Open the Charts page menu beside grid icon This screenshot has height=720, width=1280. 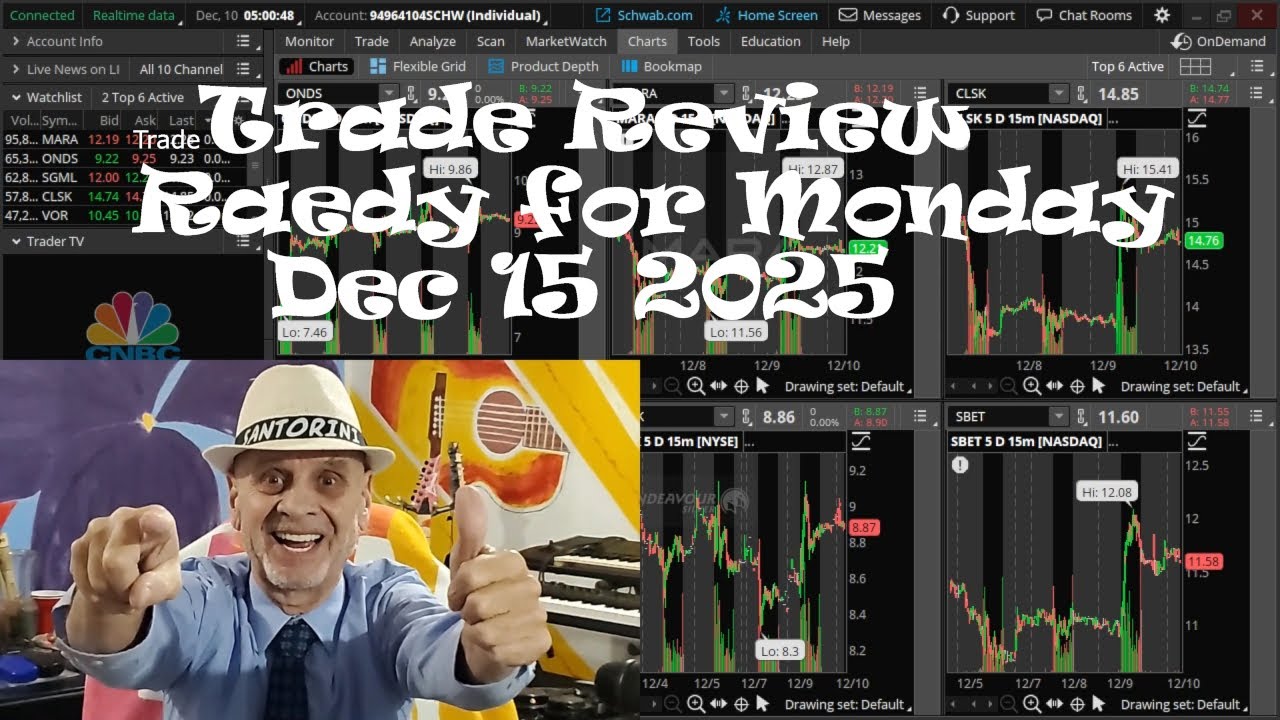pos(1257,66)
